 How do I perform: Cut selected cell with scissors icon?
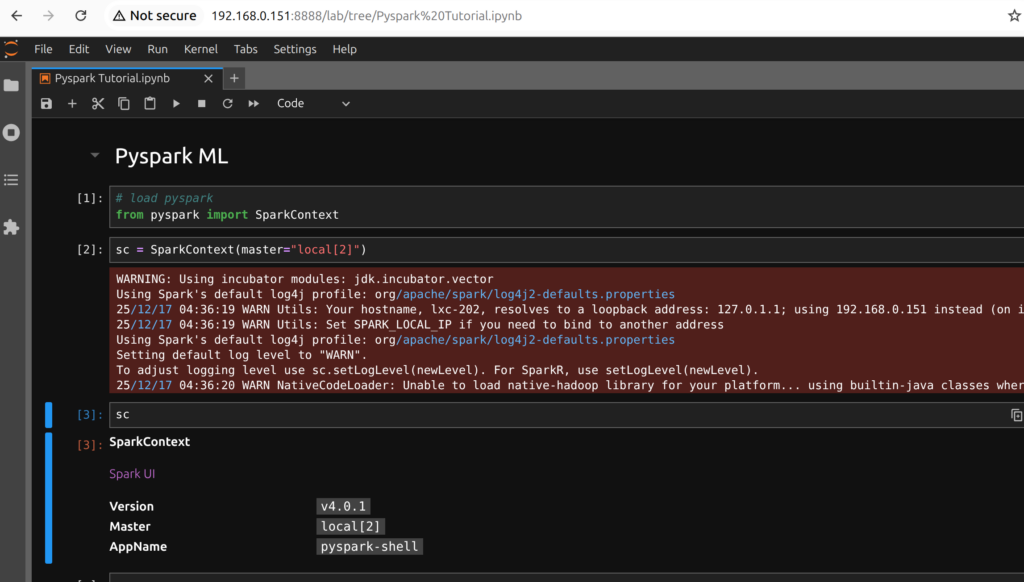pos(98,103)
